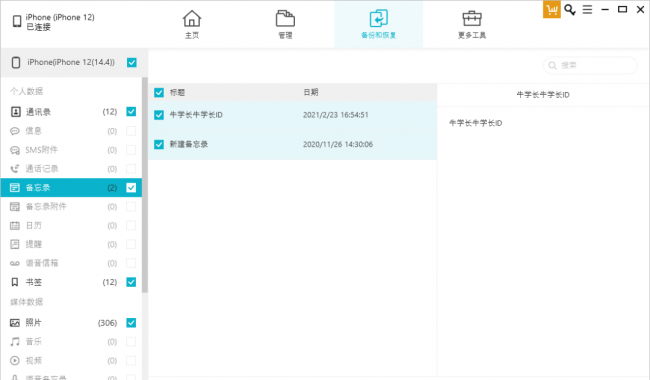Click the 标题 column header

tap(177, 92)
